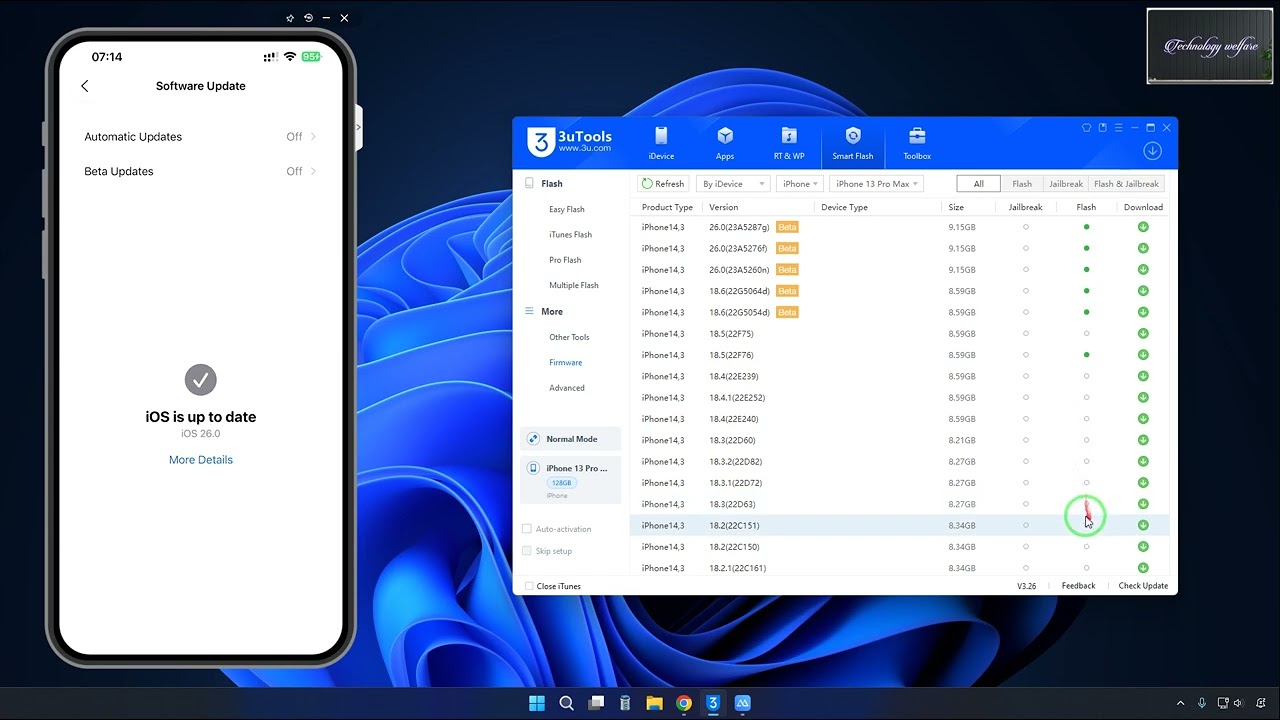This screenshot has height=720, width=1280.
Task: Switch to Flash & Jailbreak filter tab
Action: (x=1126, y=184)
